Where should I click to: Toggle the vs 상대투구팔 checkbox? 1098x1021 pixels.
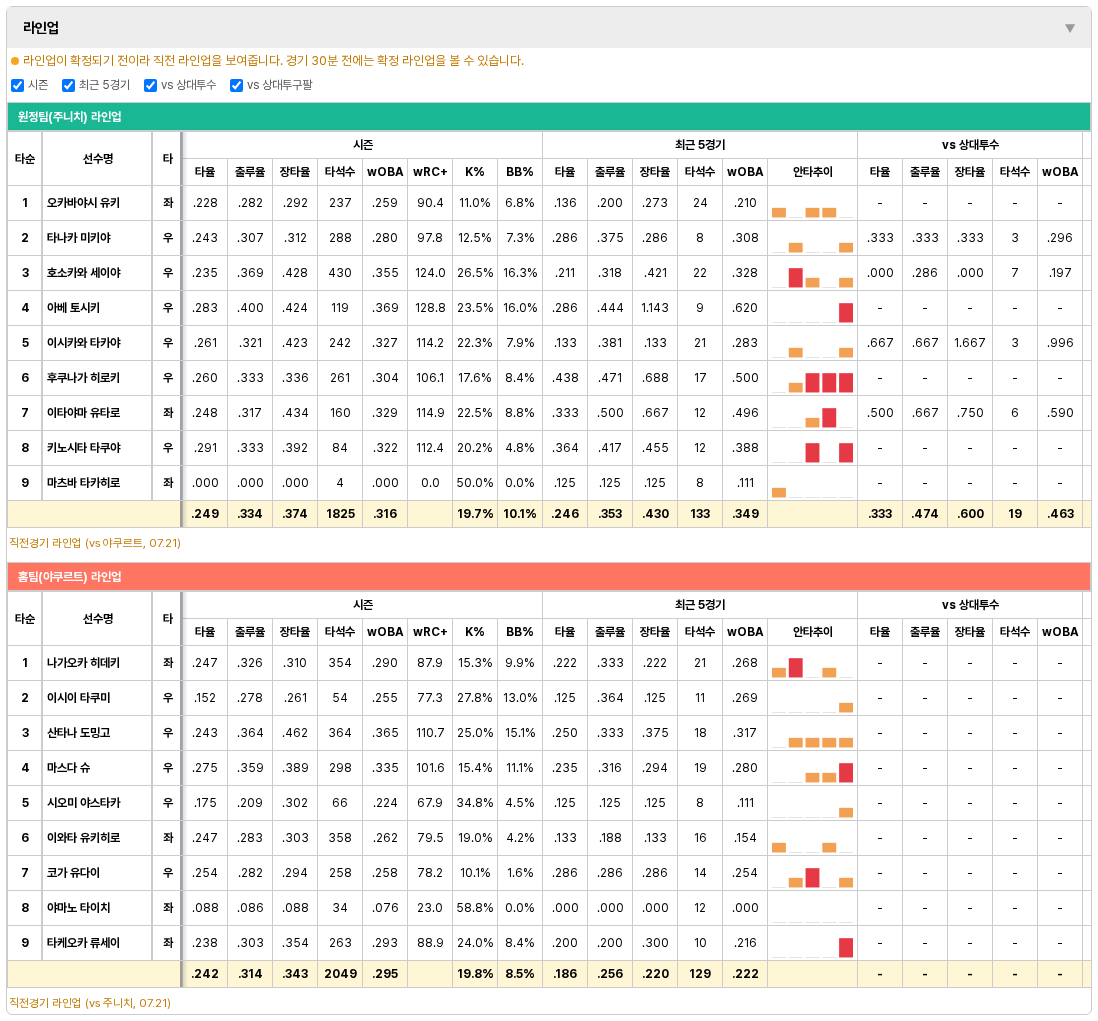point(236,85)
